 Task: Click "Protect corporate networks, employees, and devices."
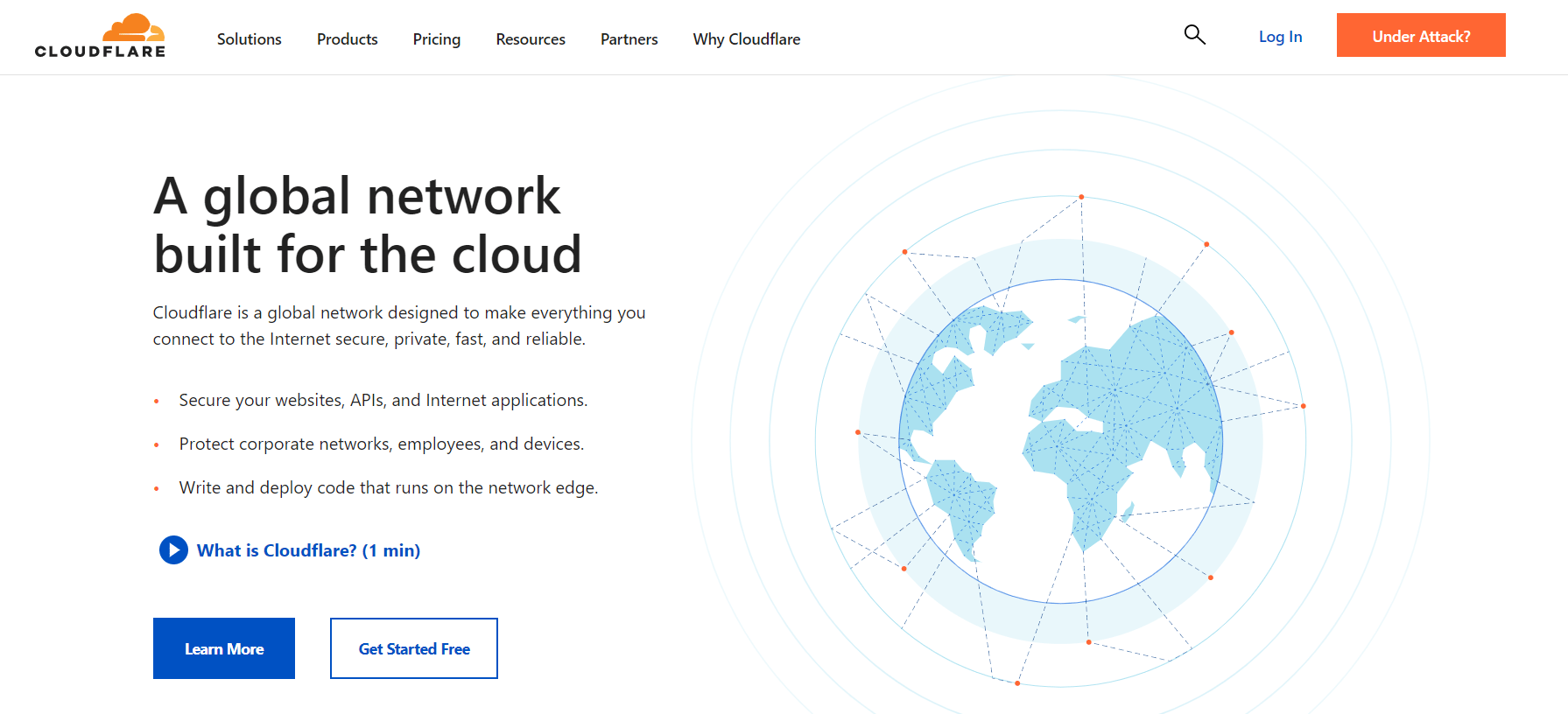pyautogui.click(x=382, y=444)
